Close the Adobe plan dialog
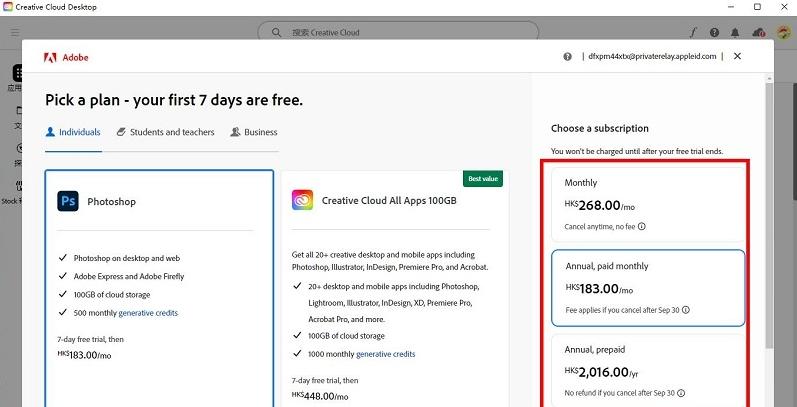797x407 pixels. 737,56
